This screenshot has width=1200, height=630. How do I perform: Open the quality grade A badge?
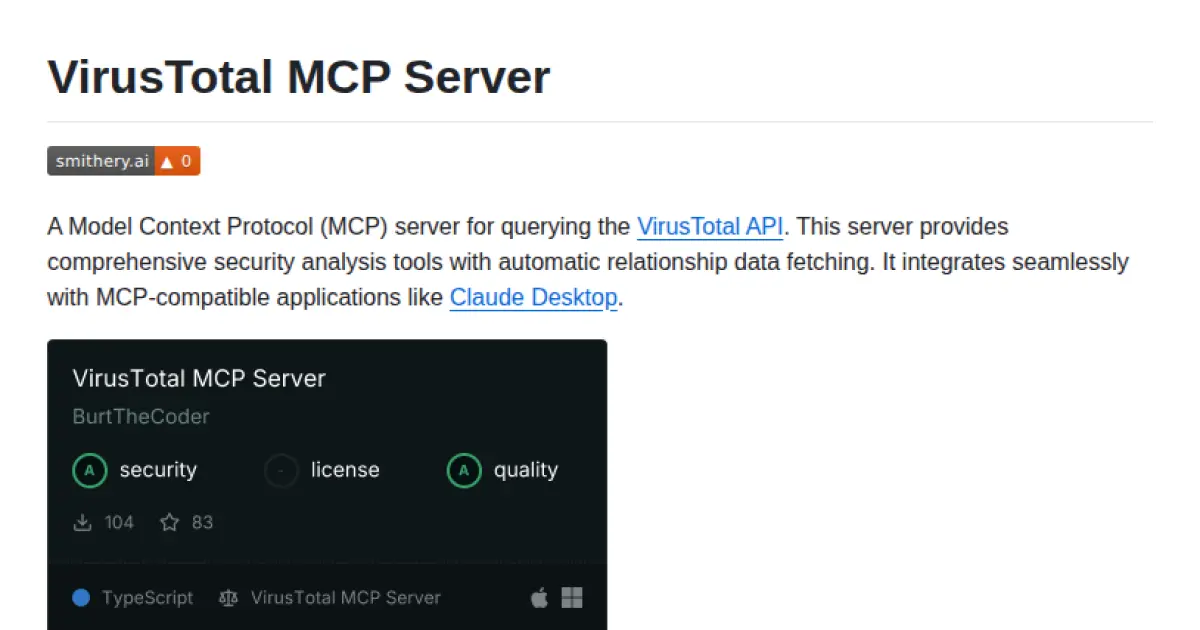(463, 470)
